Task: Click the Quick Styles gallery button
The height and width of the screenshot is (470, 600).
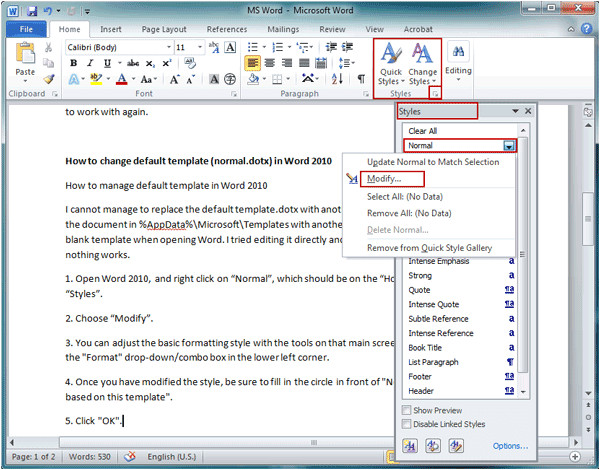Action: [392, 63]
